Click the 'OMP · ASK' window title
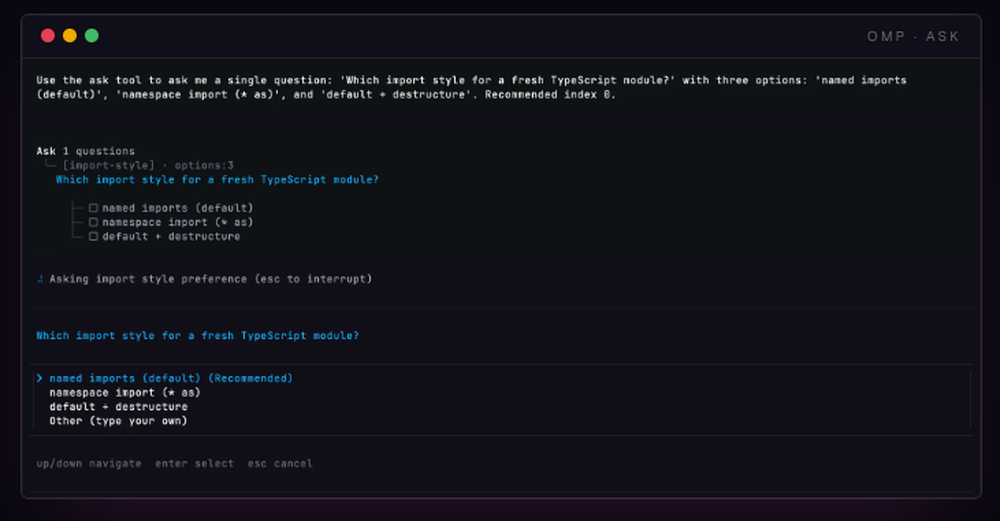 (x=913, y=36)
